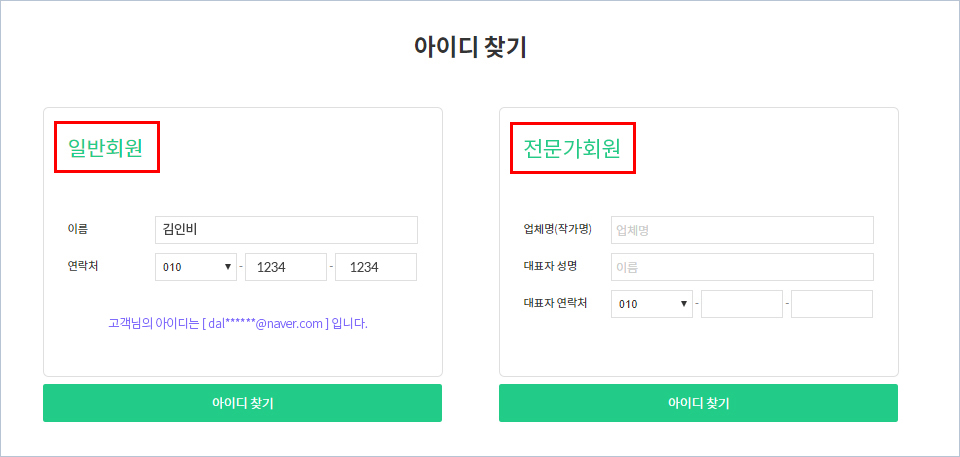Click the 대표자 연락처 label
The height and width of the screenshot is (457, 960).
555,303
